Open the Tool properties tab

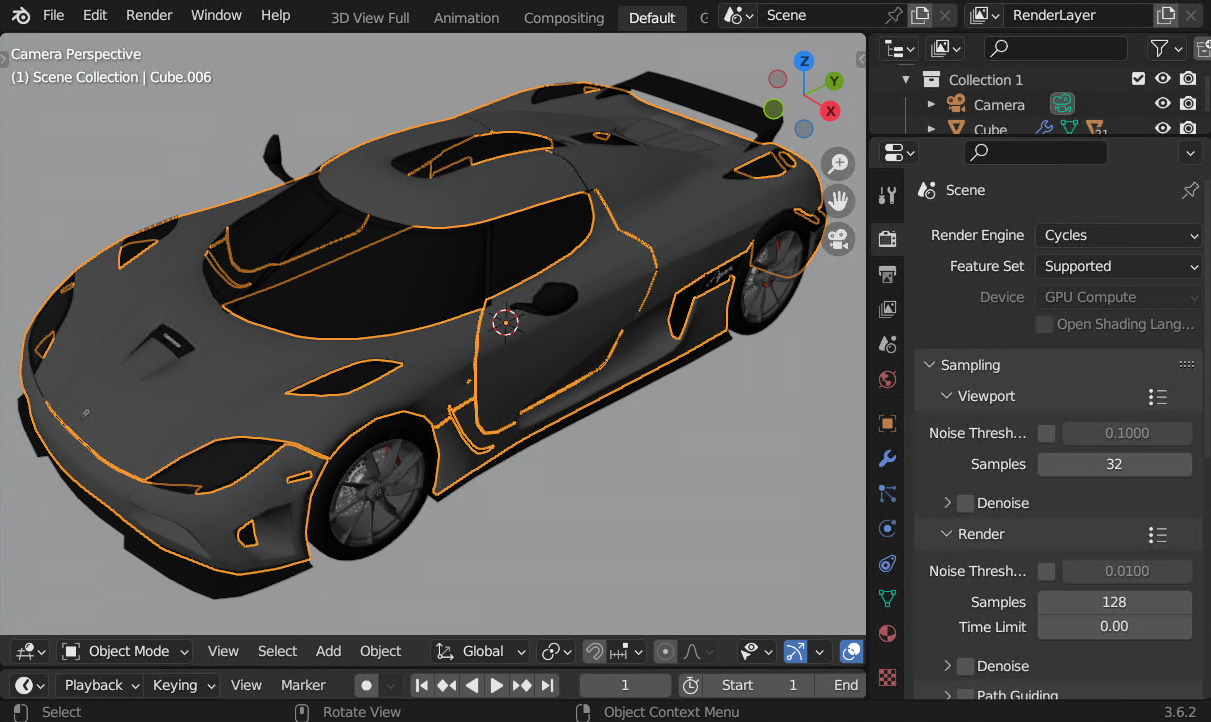click(887, 196)
